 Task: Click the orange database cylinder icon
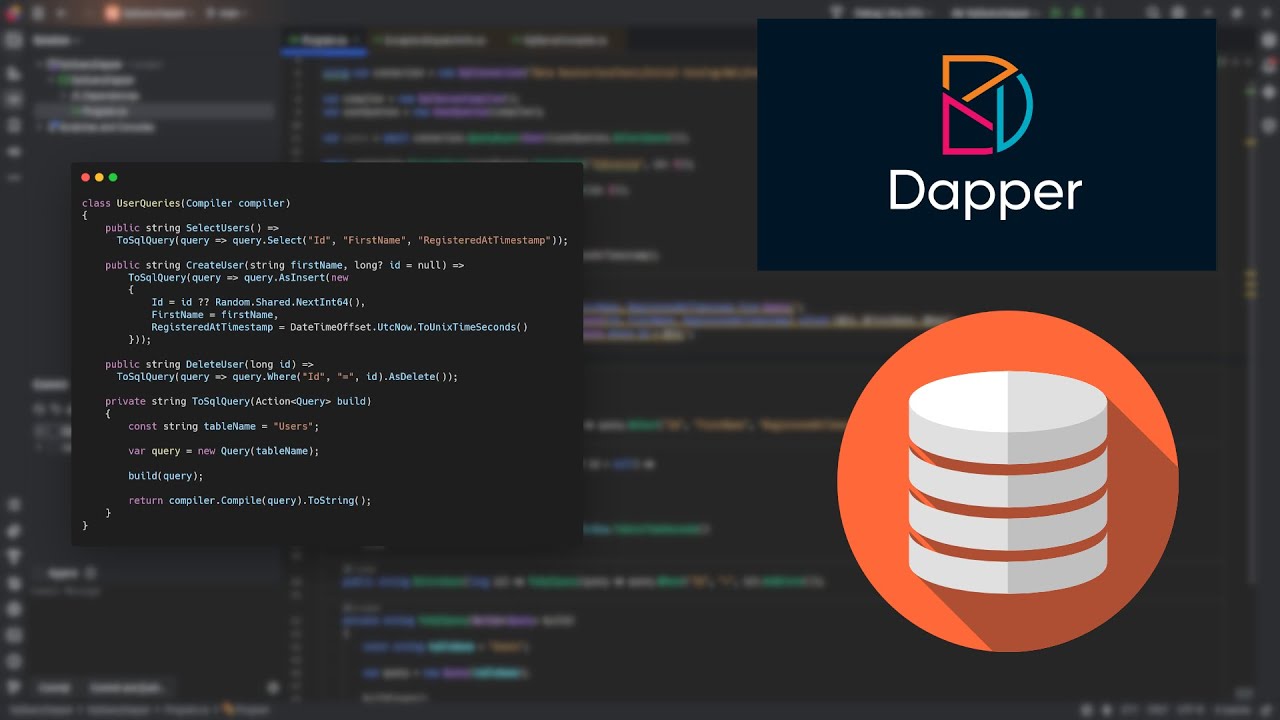point(1008,481)
